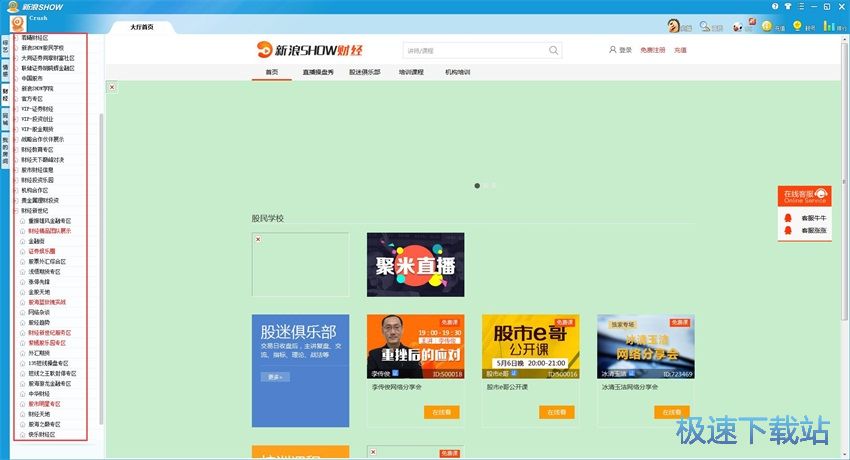Screen dimensions: 850x460
Task: Open the 直播操盘秀 navigation tab
Action: (318, 72)
